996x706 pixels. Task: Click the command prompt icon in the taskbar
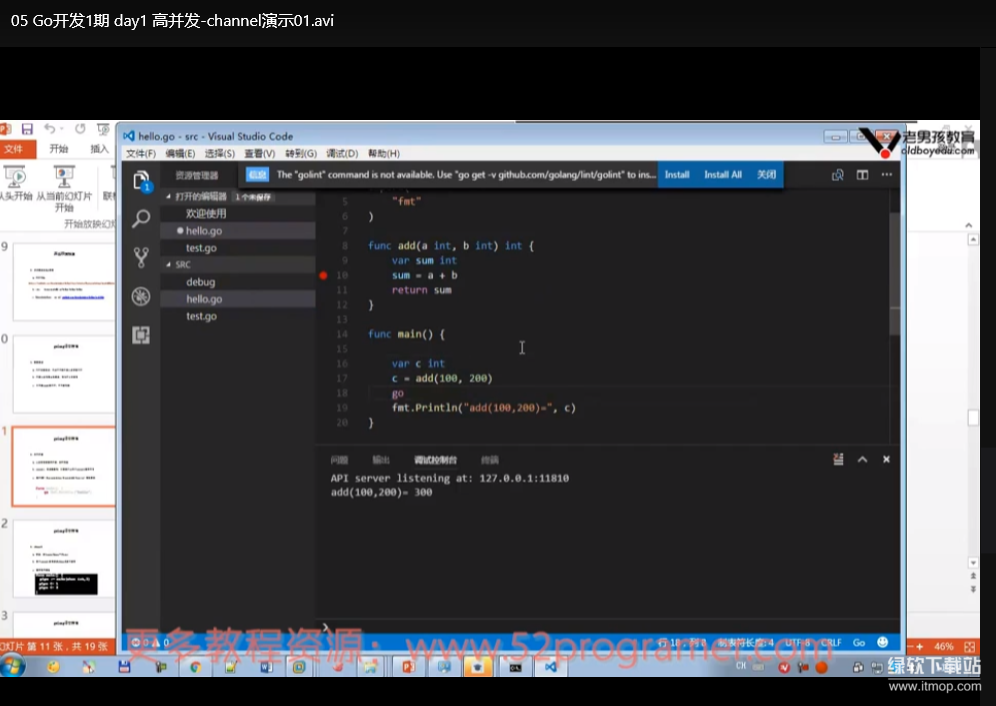coord(515,667)
